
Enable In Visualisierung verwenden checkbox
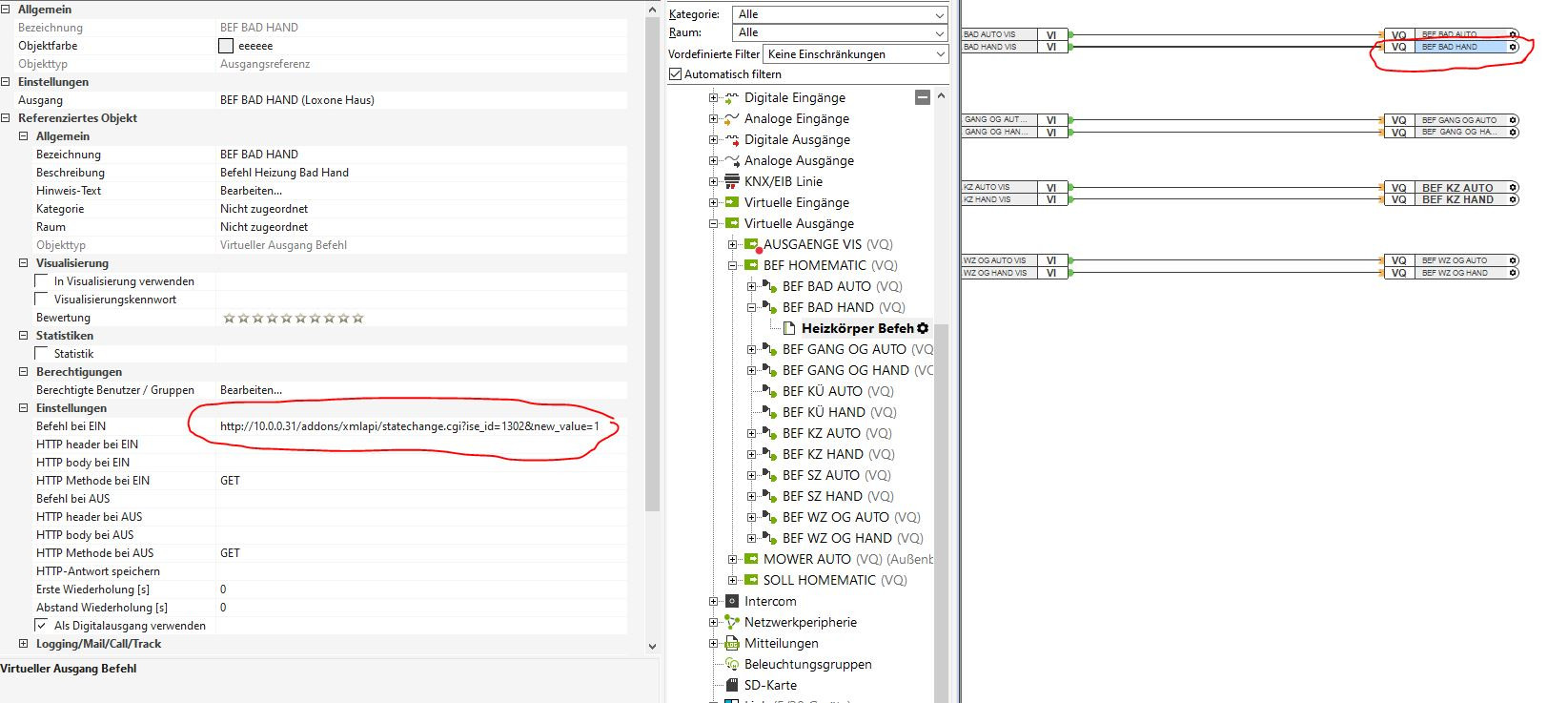(x=41, y=281)
